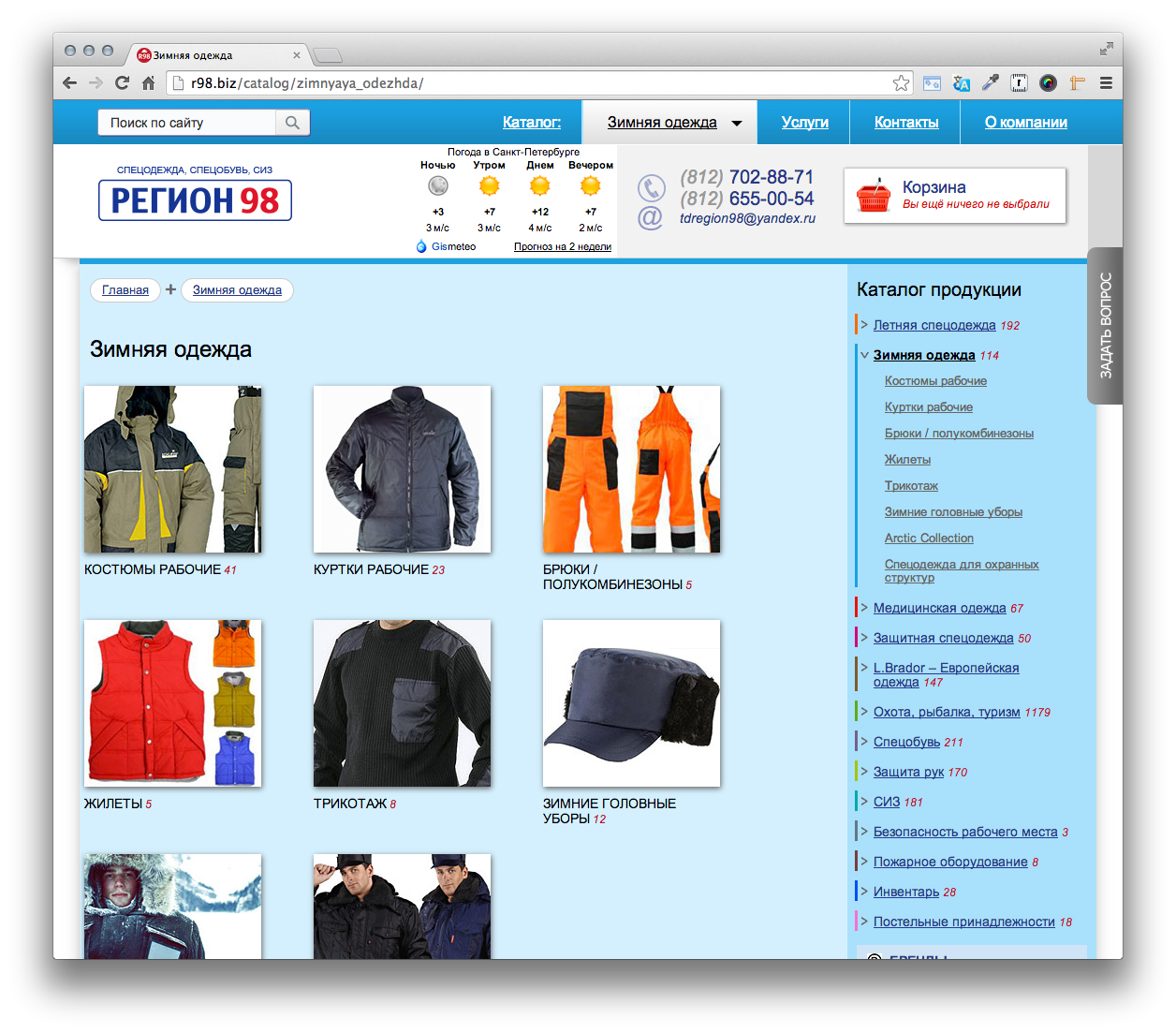Open the ЗАДАТЬ ВОПРОС side tab
Screen dimensions: 1176x1033
tap(1106, 326)
